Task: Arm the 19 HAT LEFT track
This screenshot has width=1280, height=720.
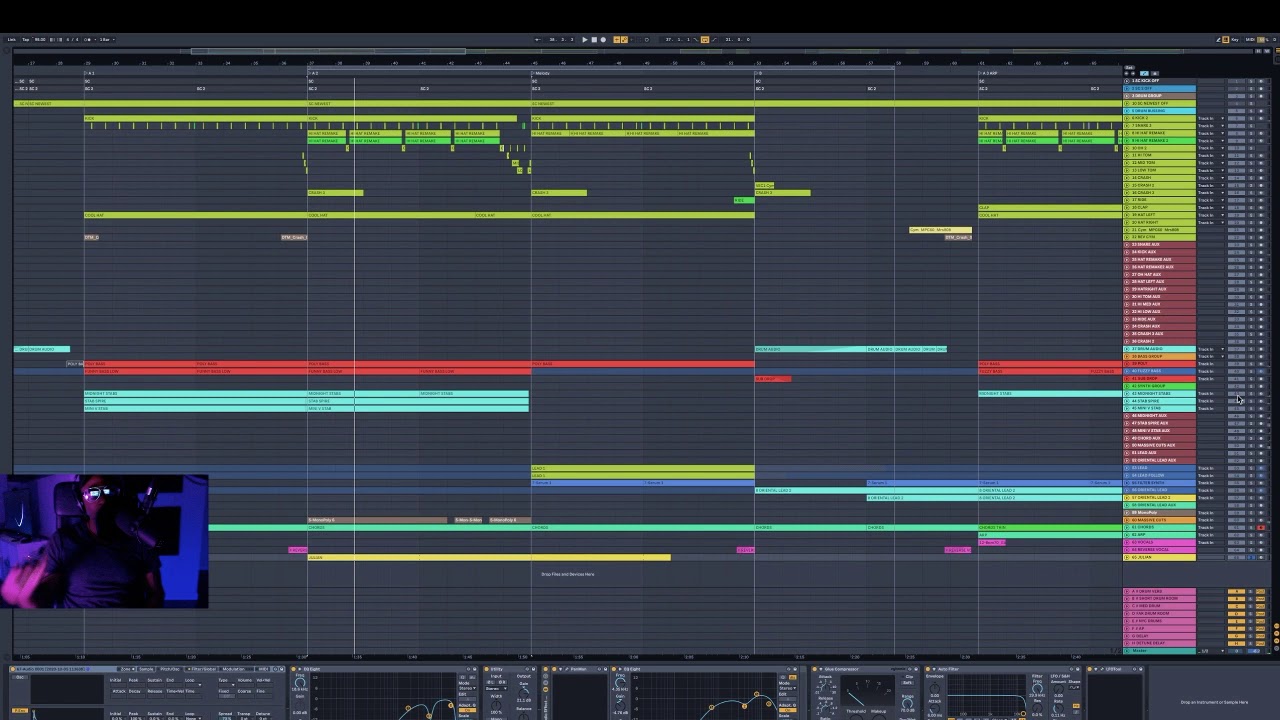Action: pyautogui.click(x=1261, y=215)
